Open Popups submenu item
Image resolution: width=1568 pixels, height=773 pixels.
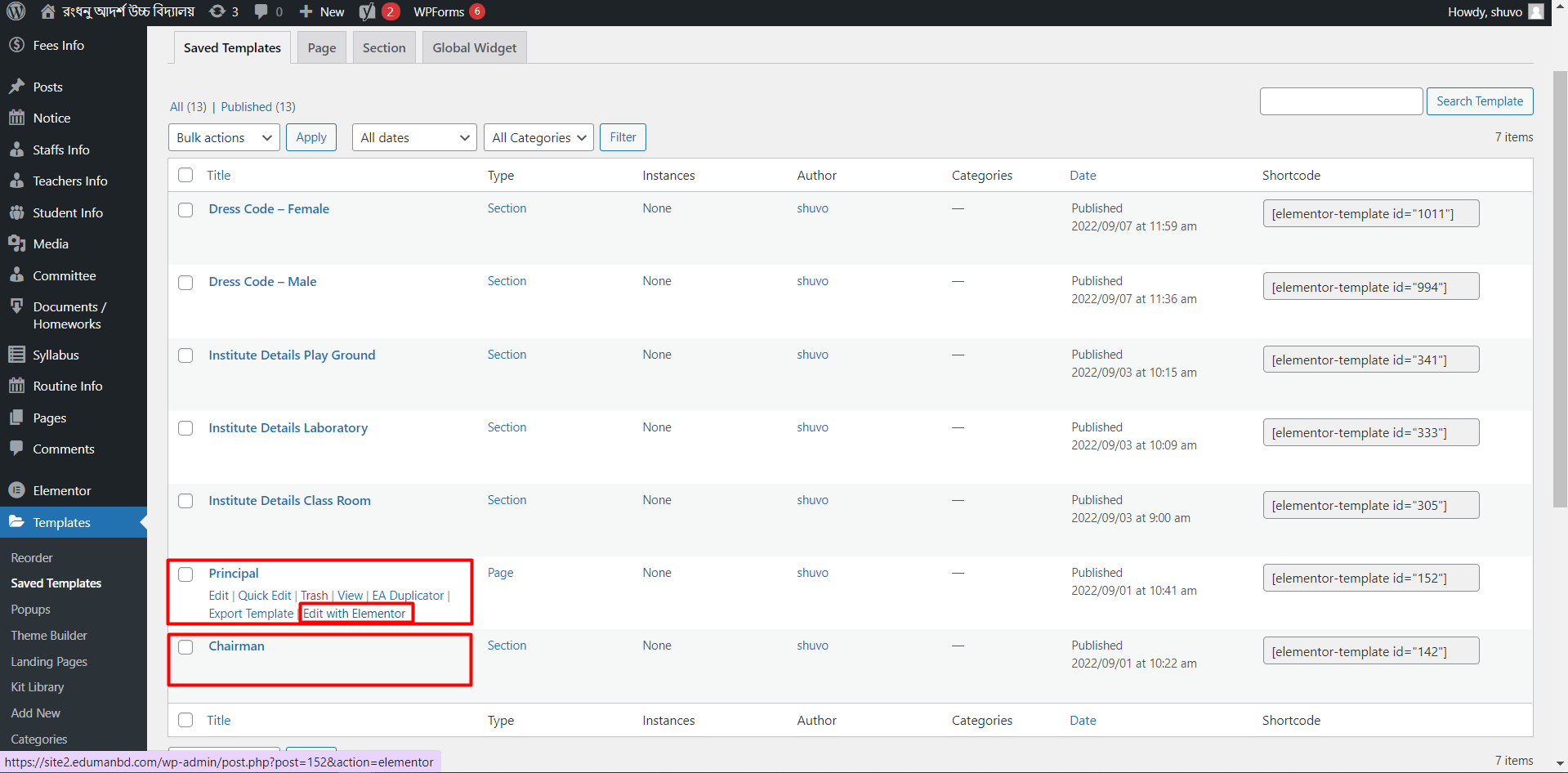[x=31, y=610]
